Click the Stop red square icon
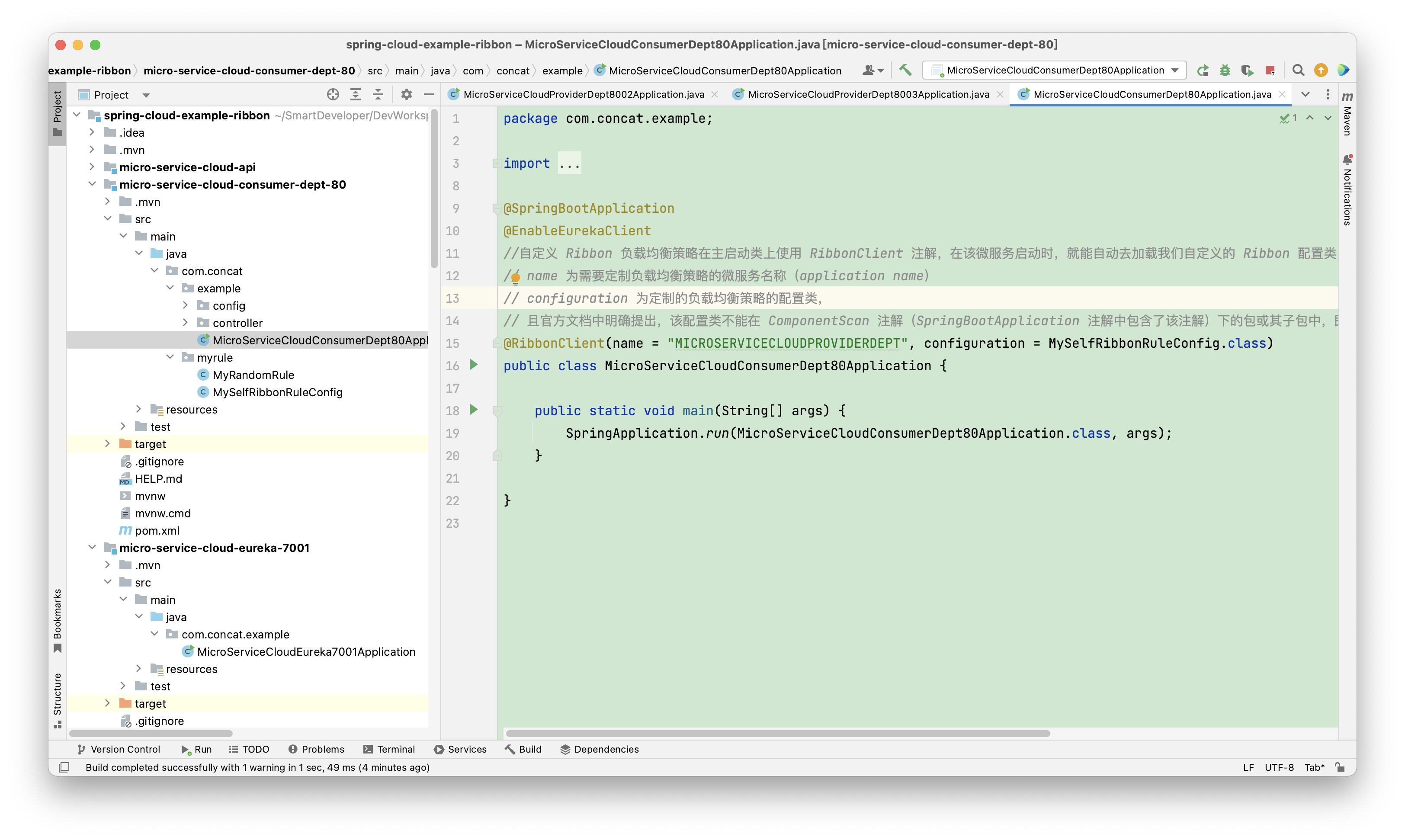This screenshot has height=840, width=1405. [1270, 70]
